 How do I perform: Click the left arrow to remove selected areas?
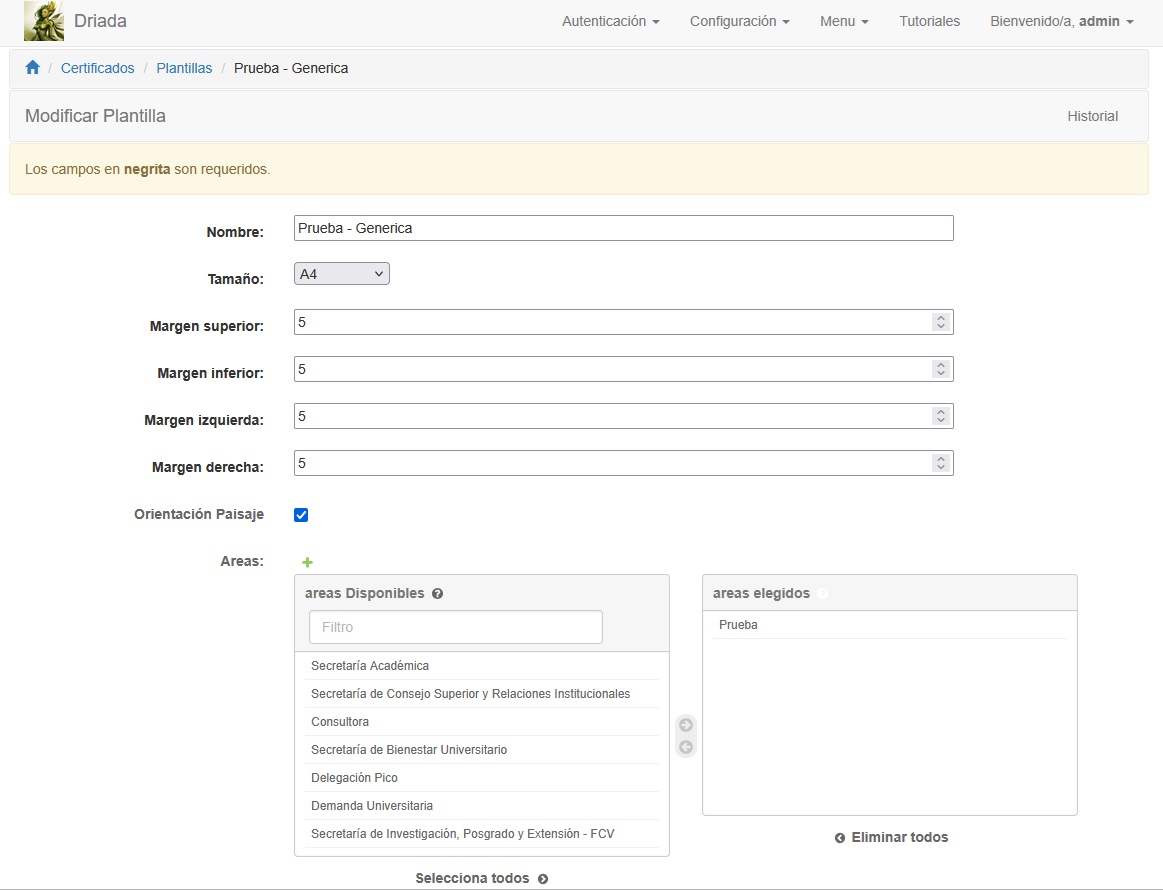pyautogui.click(x=686, y=744)
